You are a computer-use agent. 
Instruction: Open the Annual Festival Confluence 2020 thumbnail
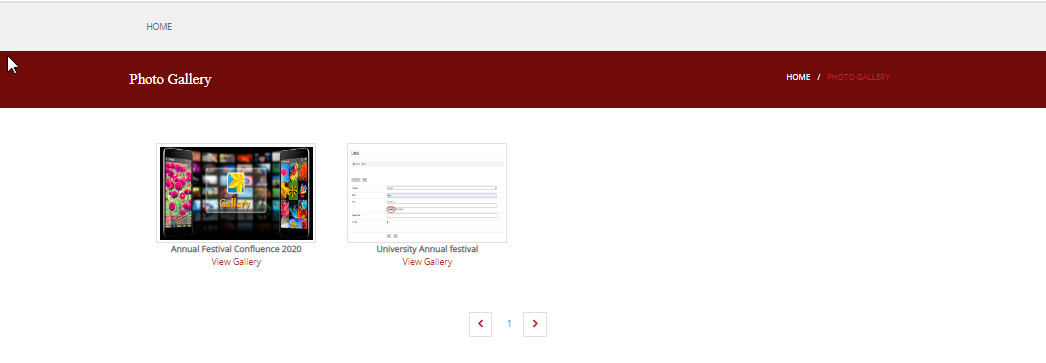tap(236, 193)
